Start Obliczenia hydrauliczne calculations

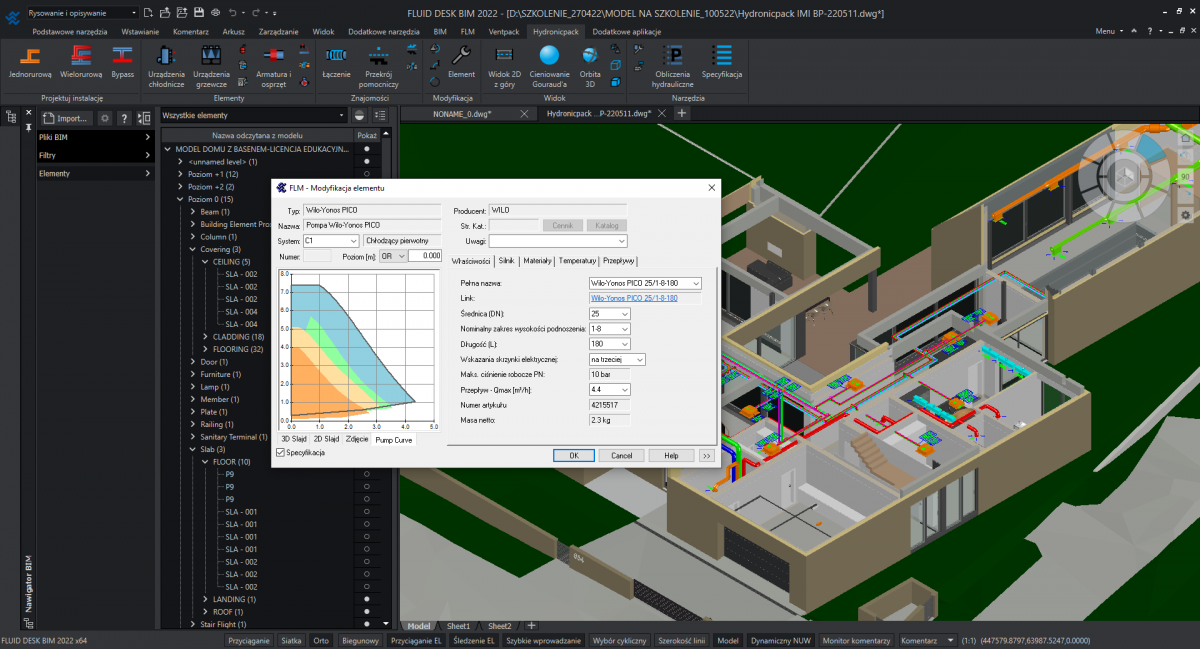tap(672, 62)
